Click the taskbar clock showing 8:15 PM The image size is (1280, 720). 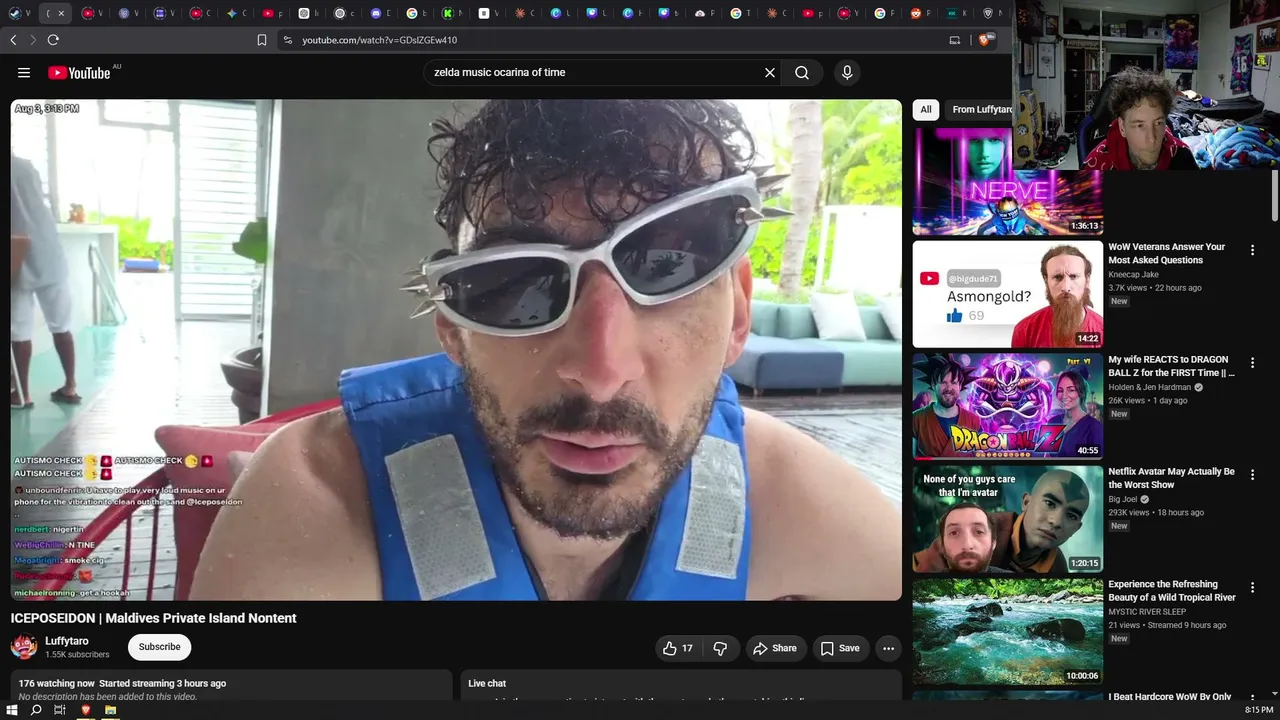coord(1259,710)
